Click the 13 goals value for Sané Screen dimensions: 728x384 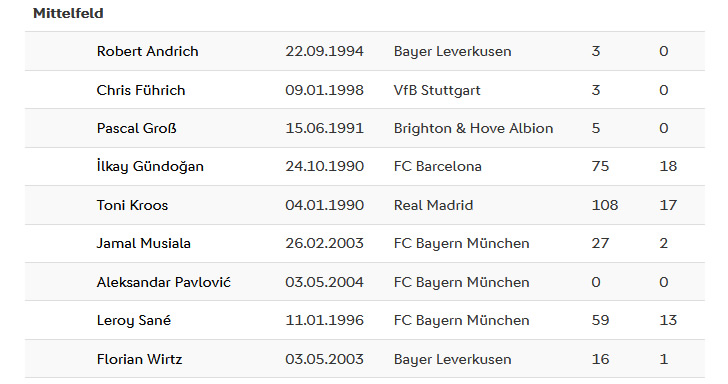pyautogui.click(x=668, y=320)
